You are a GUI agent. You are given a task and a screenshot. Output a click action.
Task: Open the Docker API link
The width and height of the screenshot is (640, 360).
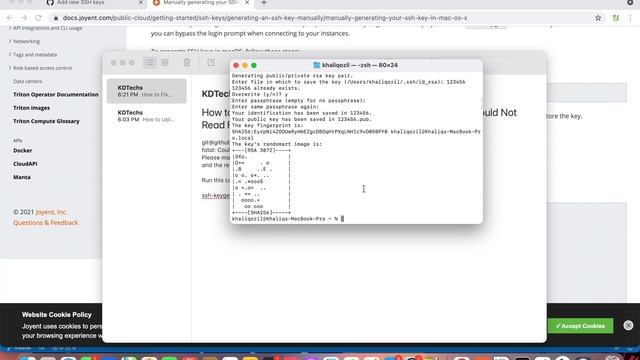click(x=22, y=150)
